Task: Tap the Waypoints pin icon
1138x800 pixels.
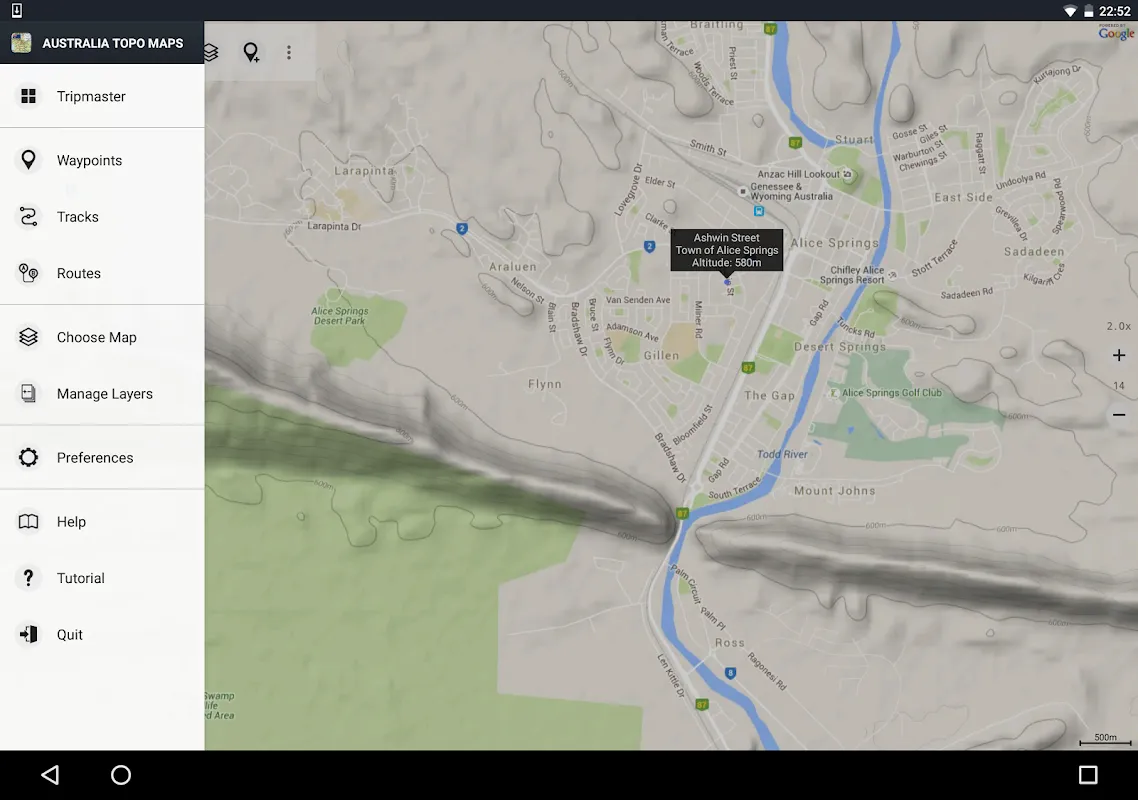Action: tap(28, 160)
